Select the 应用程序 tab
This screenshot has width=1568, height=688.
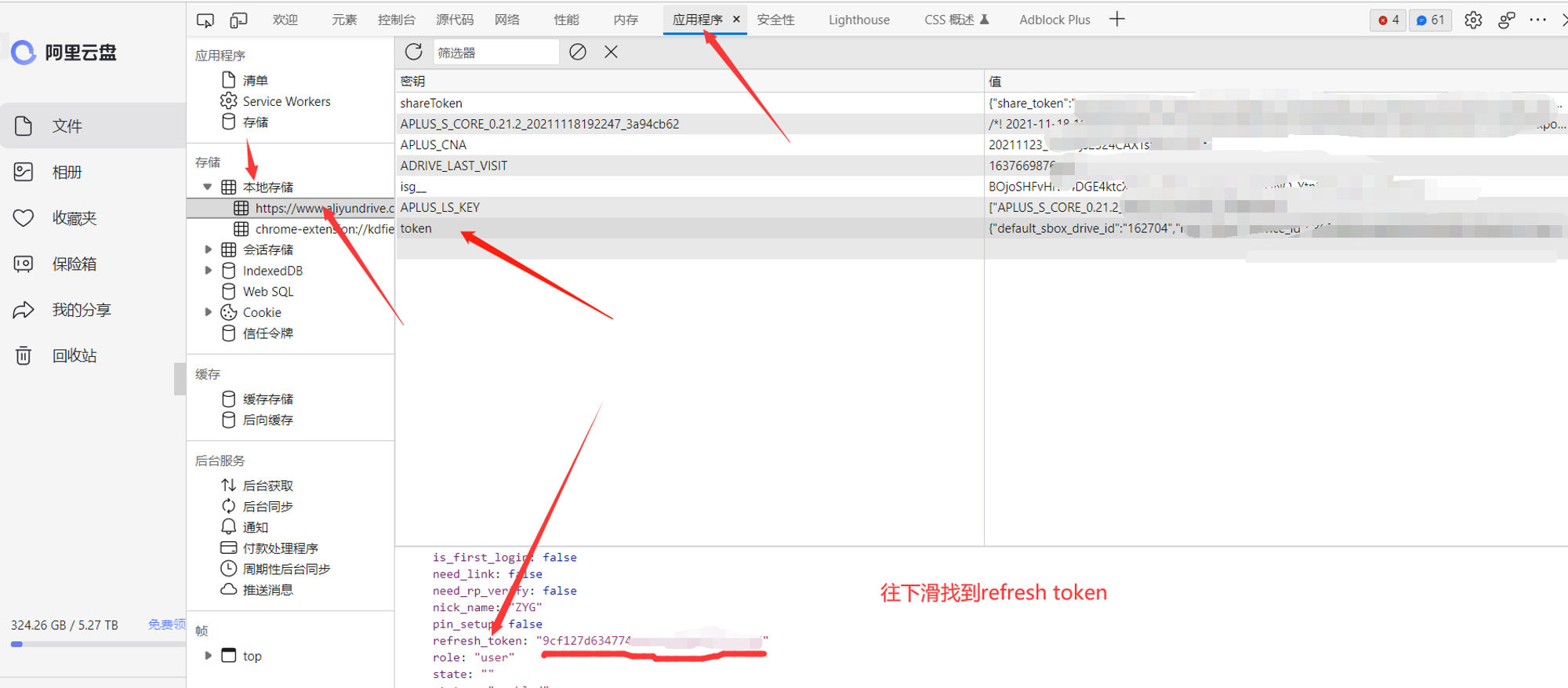[x=697, y=20]
